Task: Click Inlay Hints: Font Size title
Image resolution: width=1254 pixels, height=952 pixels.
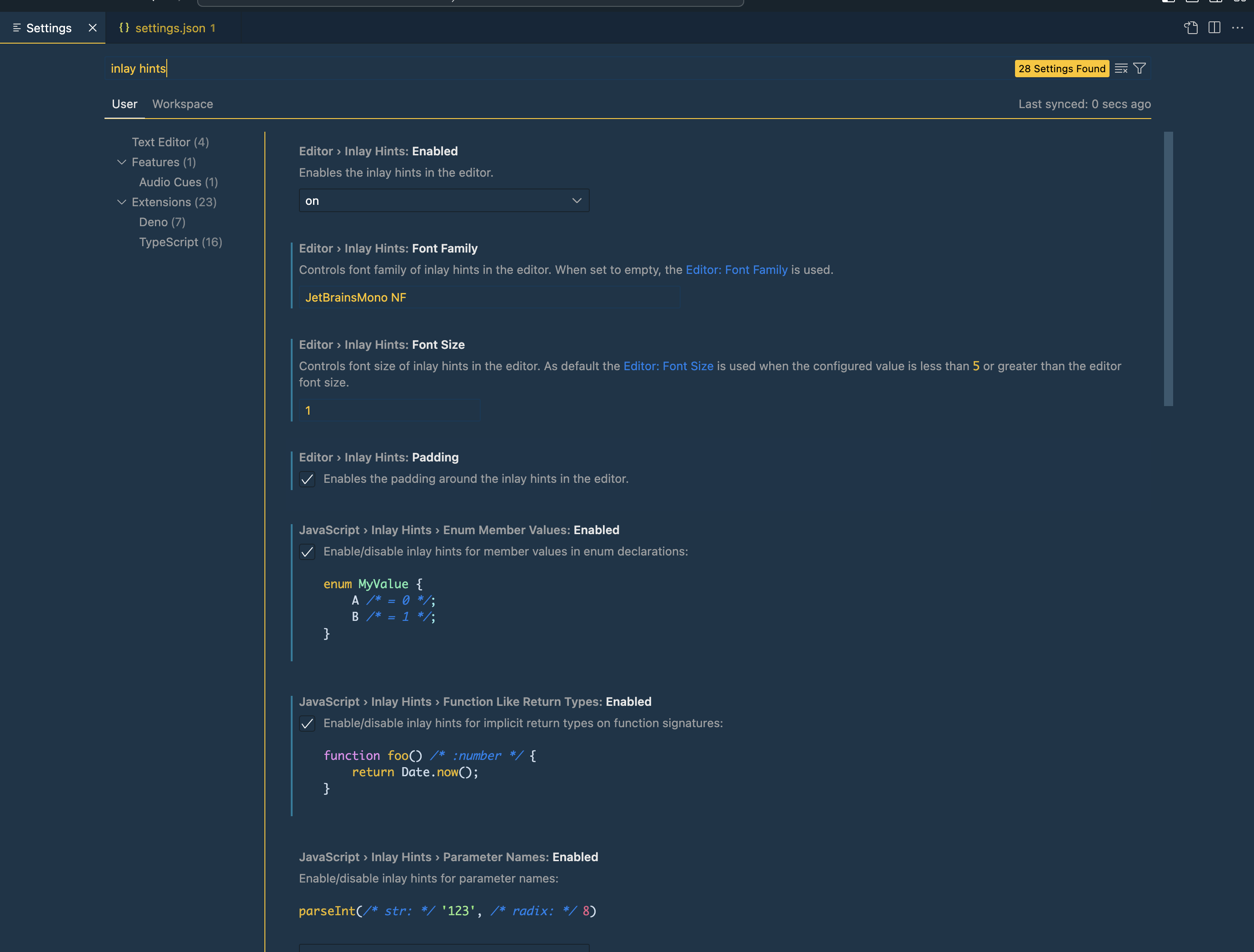Action: point(382,345)
